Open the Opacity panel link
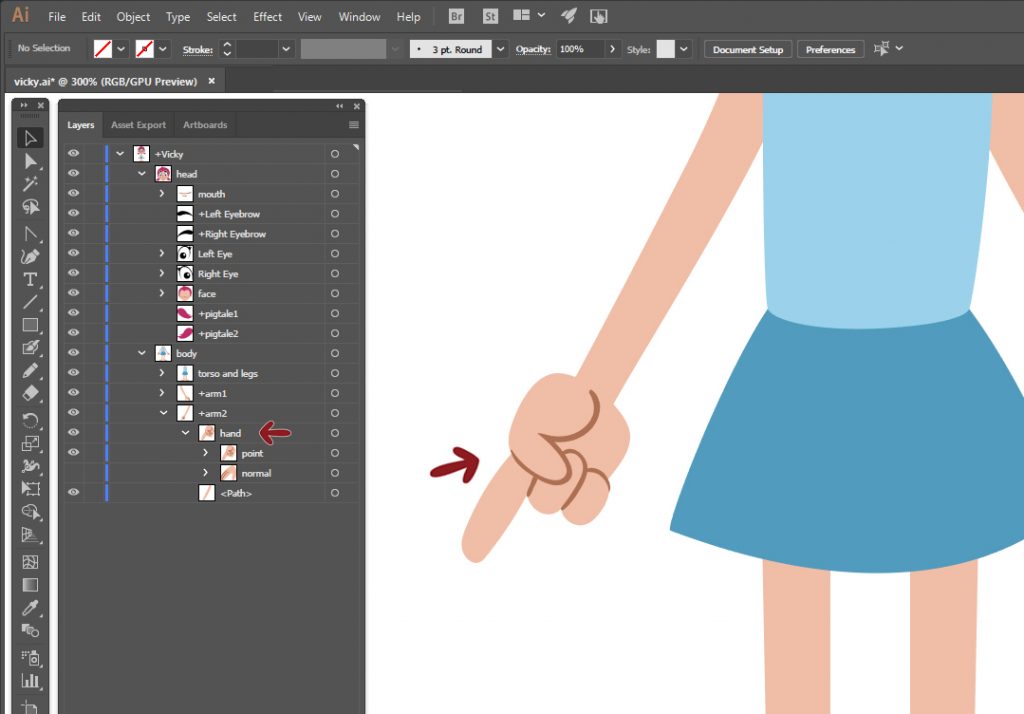Image resolution: width=1024 pixels, height=714 pixels. [x=533, y=50]
